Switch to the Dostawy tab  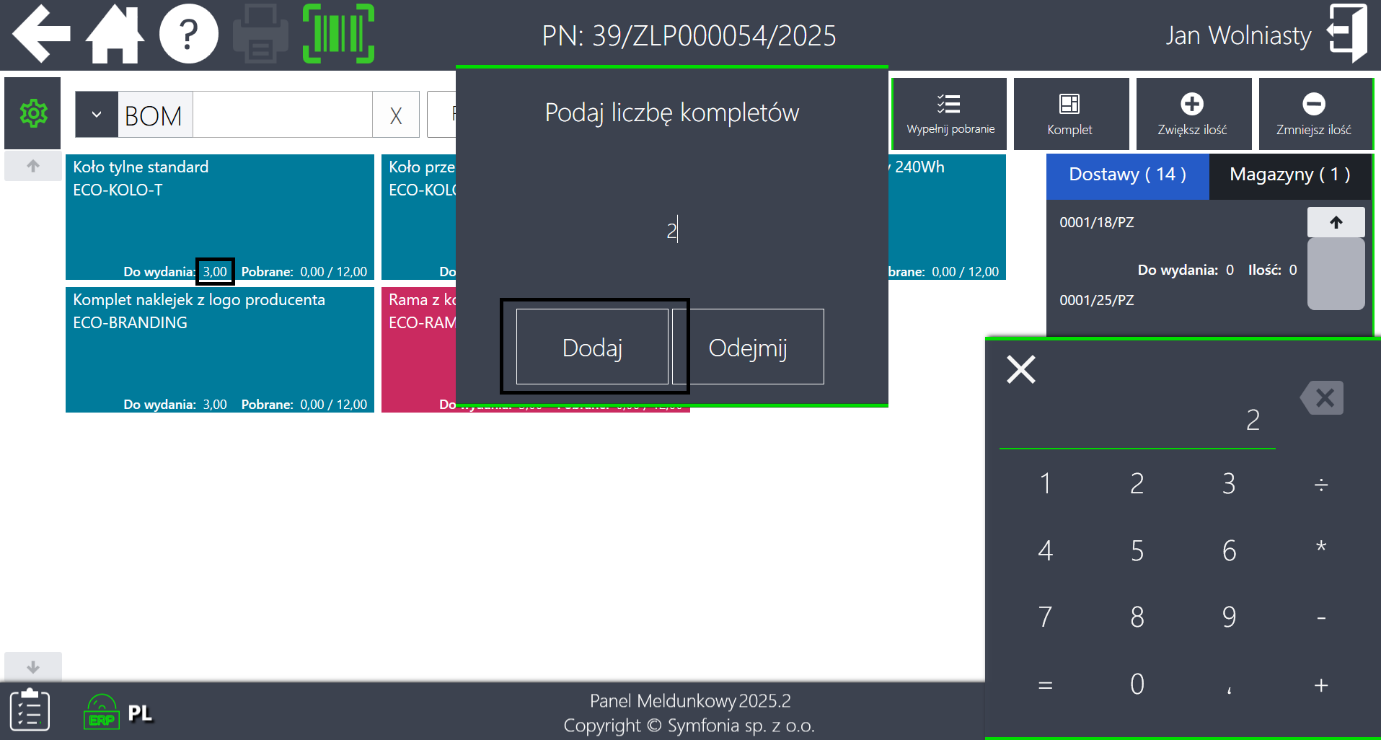point(1127,175)
